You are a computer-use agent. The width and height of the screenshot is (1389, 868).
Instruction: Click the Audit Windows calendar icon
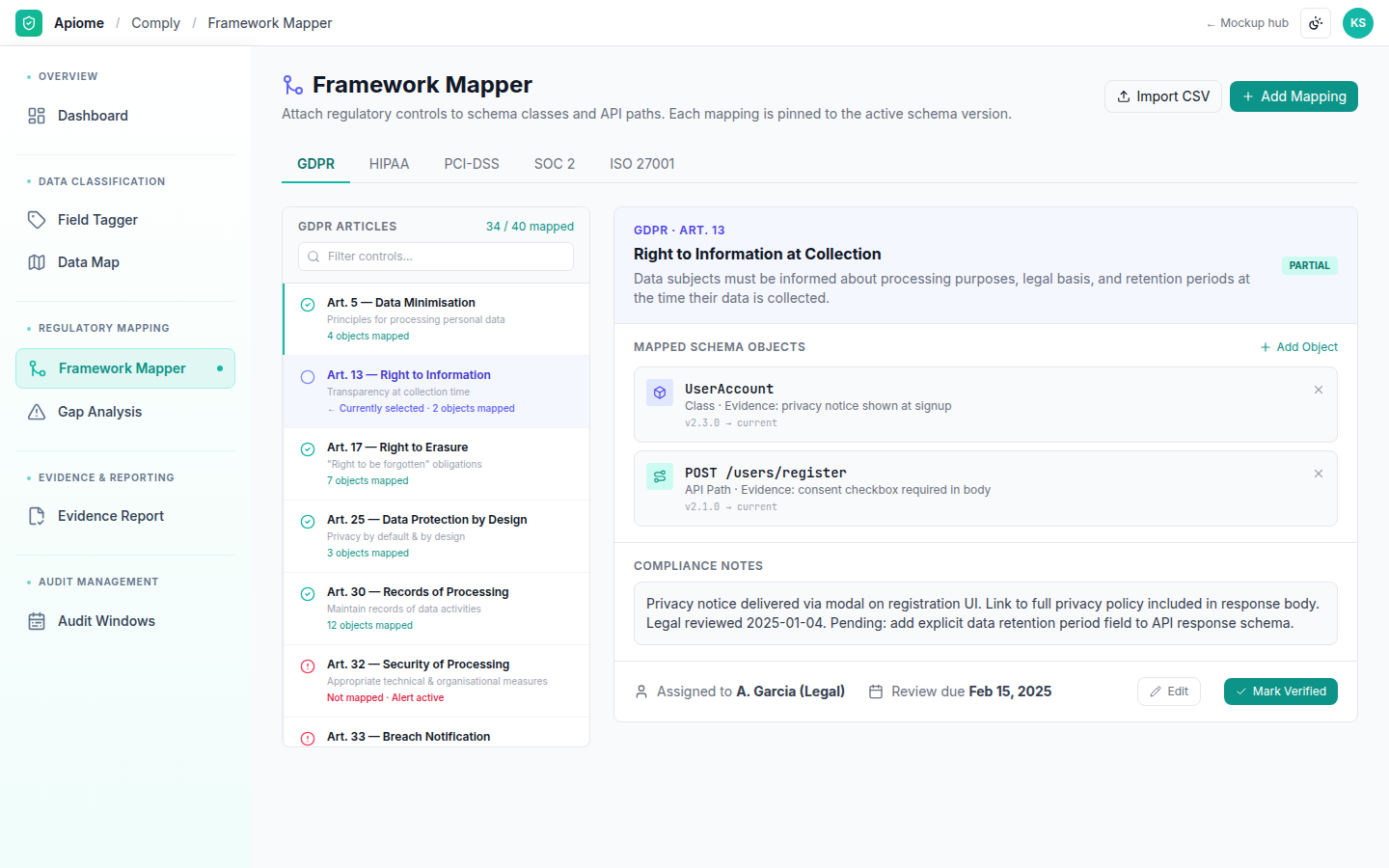tap(37, 621)
